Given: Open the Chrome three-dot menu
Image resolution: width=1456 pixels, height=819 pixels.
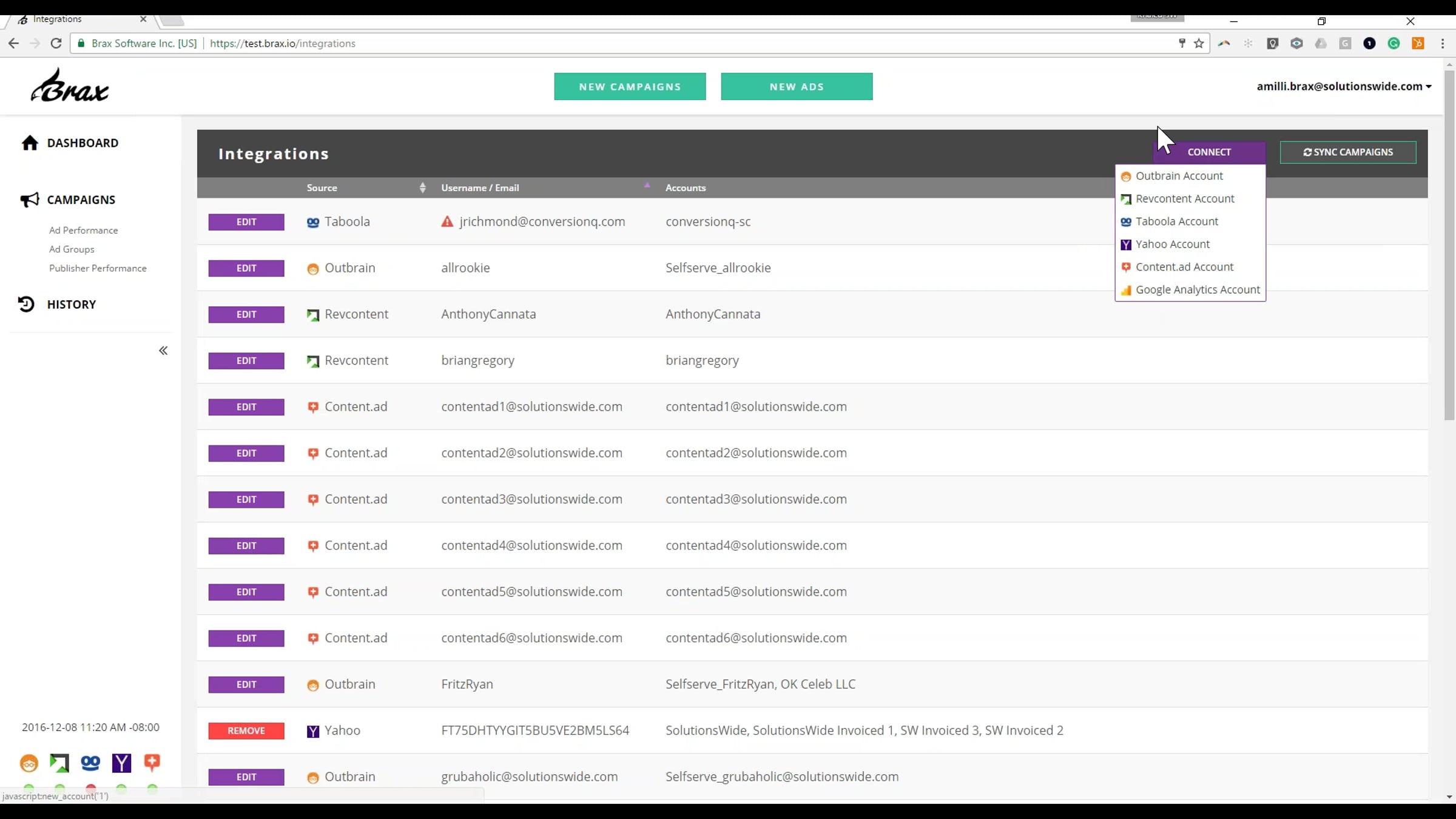Looking at the screenshot, I should tap(1443, 43).
